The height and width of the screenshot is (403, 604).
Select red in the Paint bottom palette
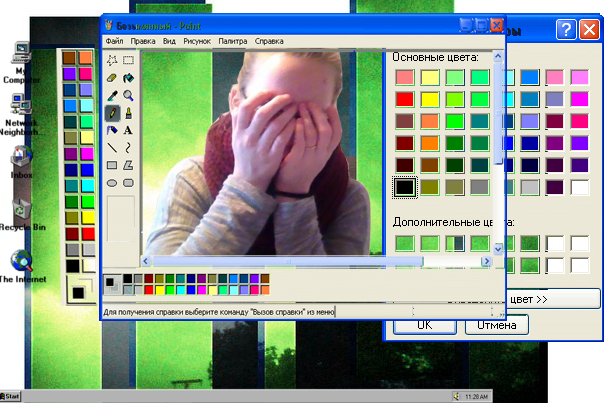tap(149, 289)
